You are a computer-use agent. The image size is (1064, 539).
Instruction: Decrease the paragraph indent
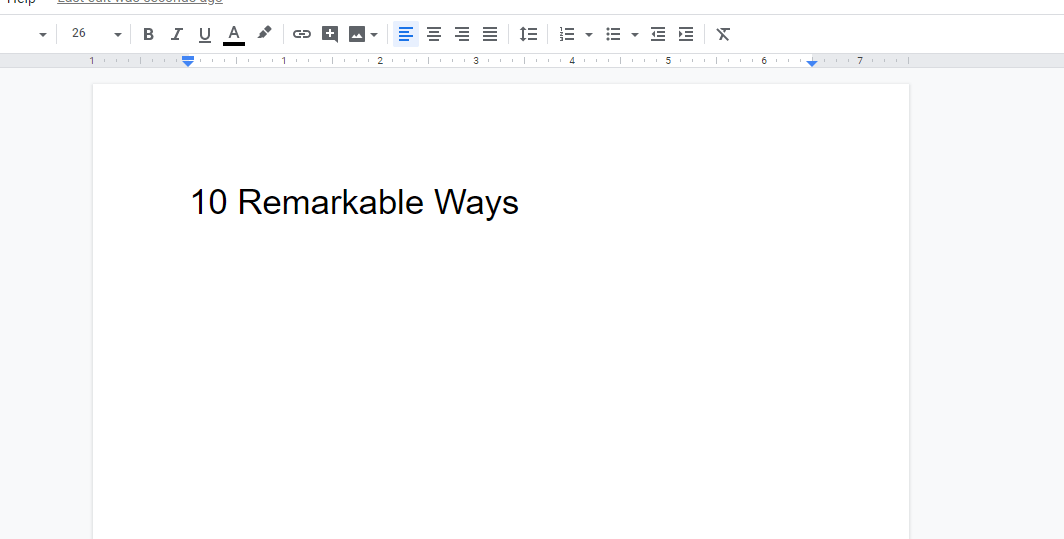pyautogui.click(x=658, y=34)
